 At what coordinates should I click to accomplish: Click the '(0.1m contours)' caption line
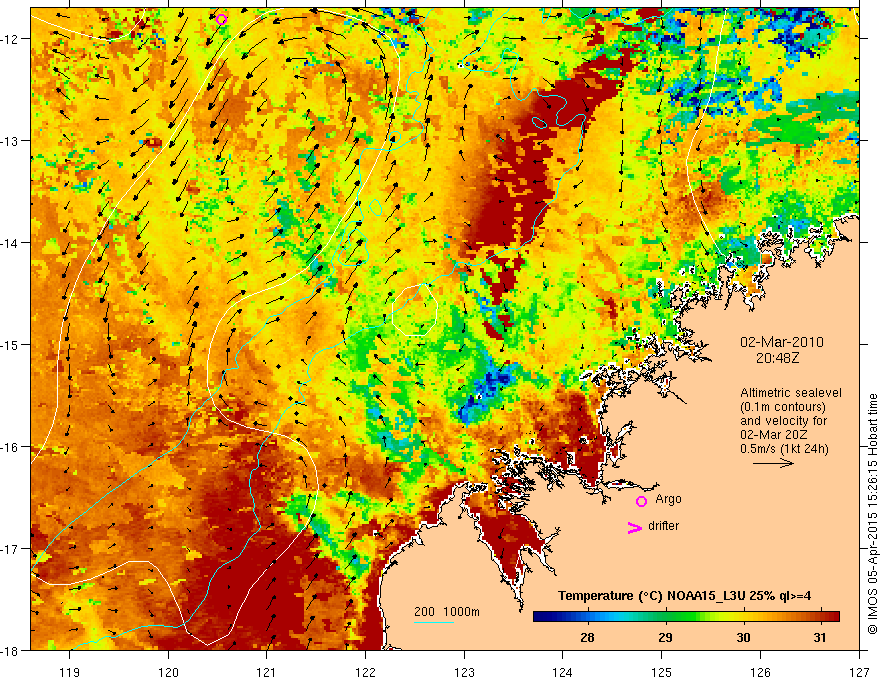pyautogui.click(x=783, y=407)
